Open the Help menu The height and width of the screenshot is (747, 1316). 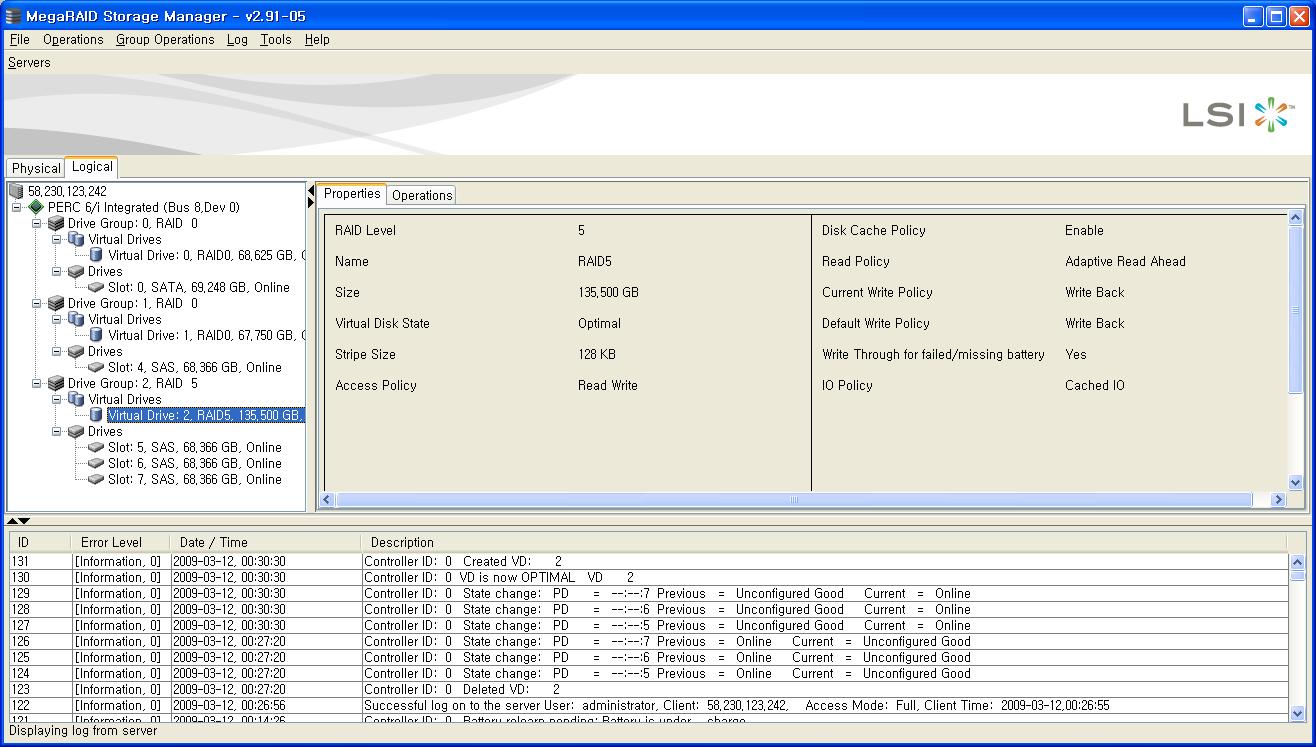[317, 40]
